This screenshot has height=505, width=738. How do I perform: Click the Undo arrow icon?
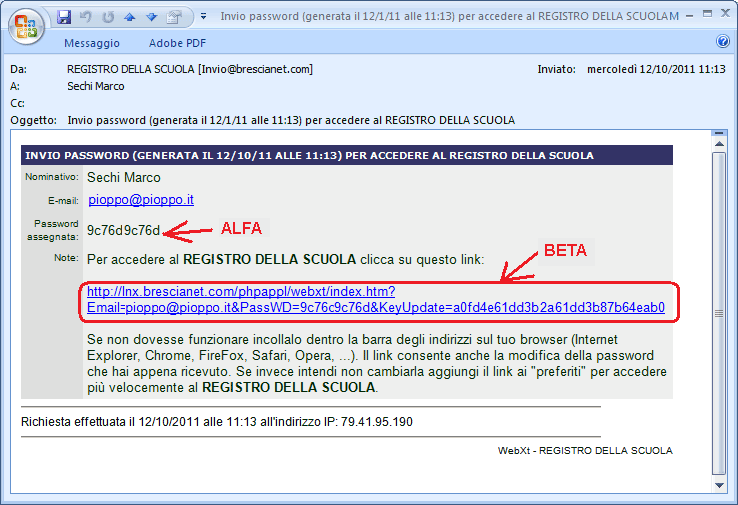click(85, 17)
